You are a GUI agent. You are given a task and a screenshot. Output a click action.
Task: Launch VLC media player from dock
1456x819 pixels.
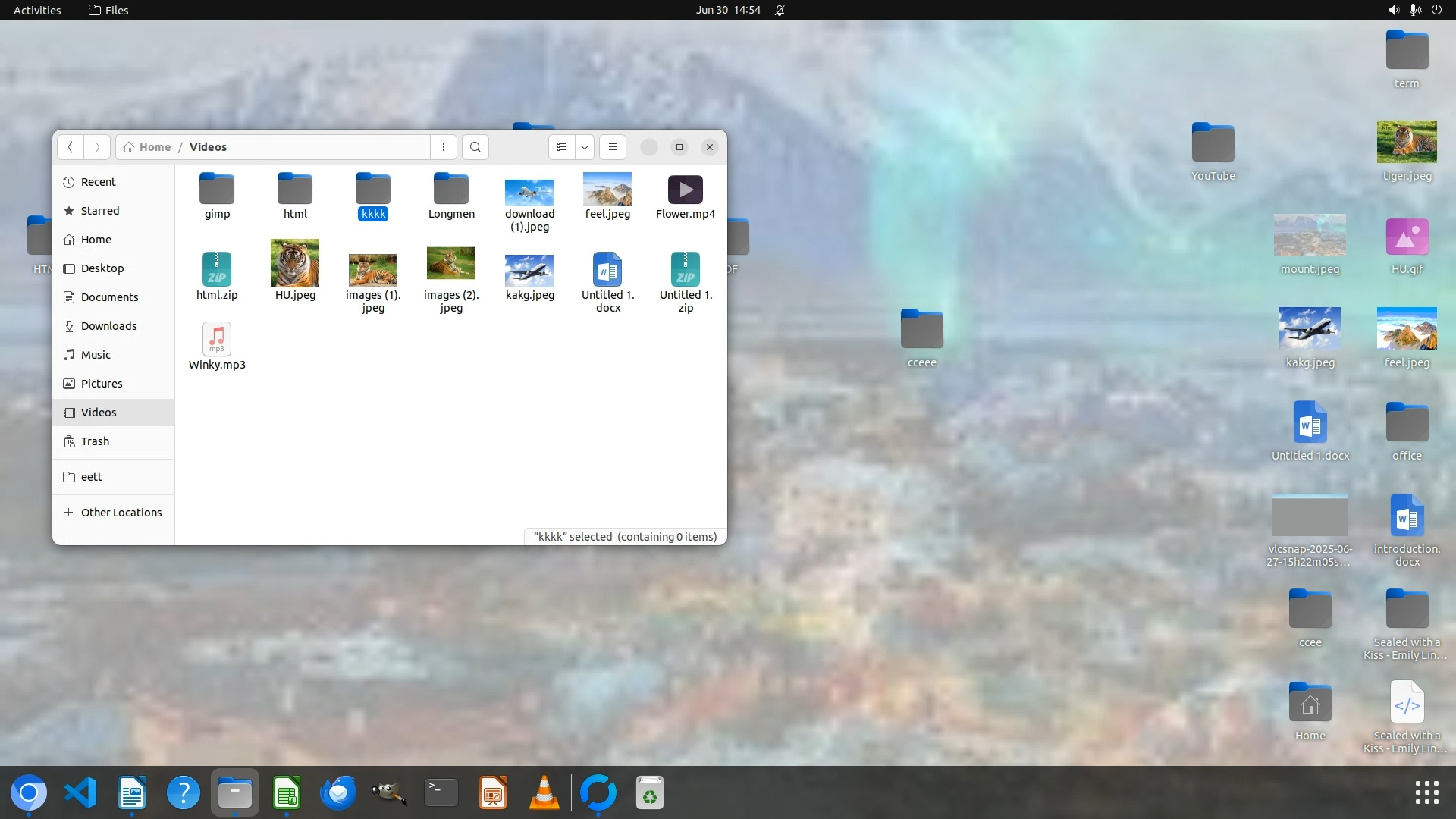point(544,793)
